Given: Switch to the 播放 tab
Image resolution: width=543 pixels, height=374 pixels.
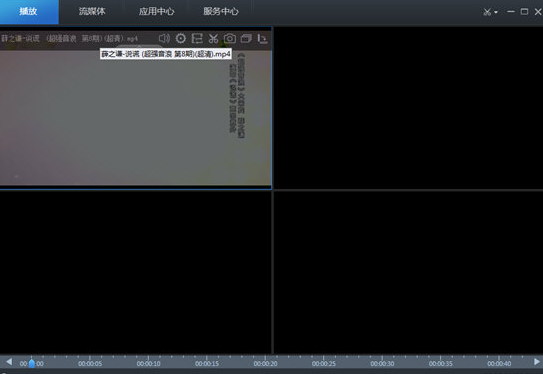Looking at the screenshot, I should tap(29, 12).
